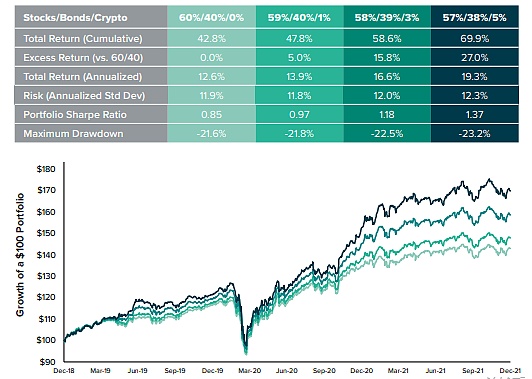This screenshot has height=379, width=532.
Task: Click the 1.37 Sharpe ratio value
Action: click(x=475, y=115)
